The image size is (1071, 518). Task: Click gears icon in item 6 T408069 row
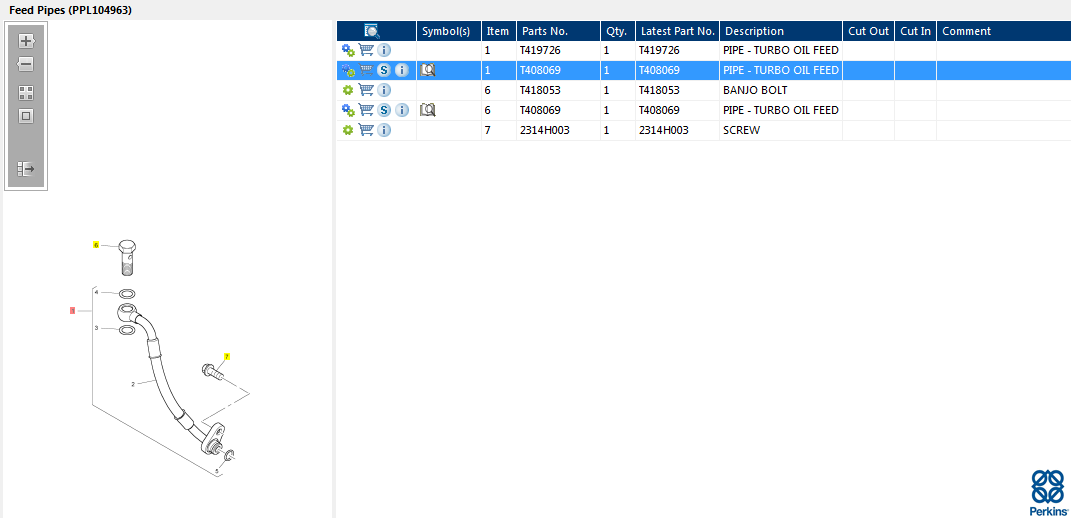(348, 110)
